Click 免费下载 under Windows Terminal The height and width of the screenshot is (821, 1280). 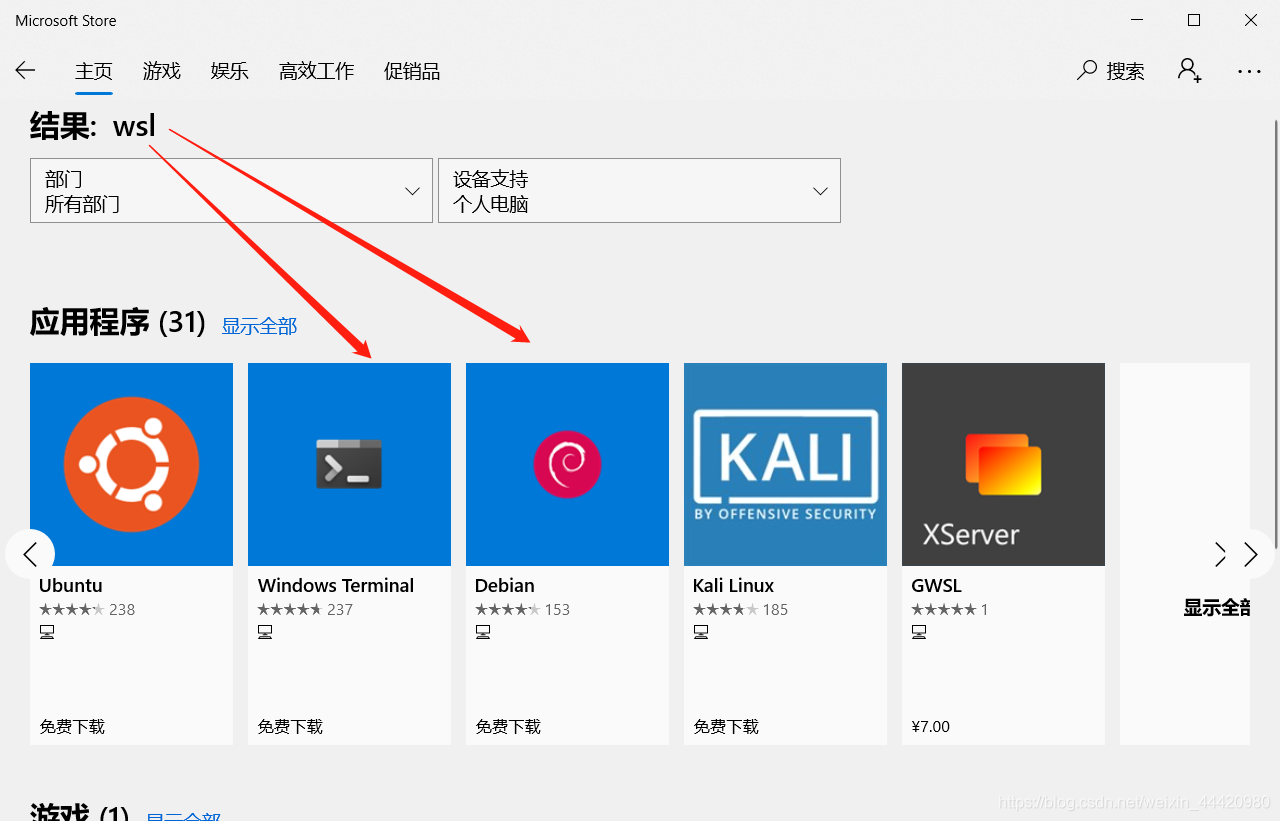tap(290, 726)
